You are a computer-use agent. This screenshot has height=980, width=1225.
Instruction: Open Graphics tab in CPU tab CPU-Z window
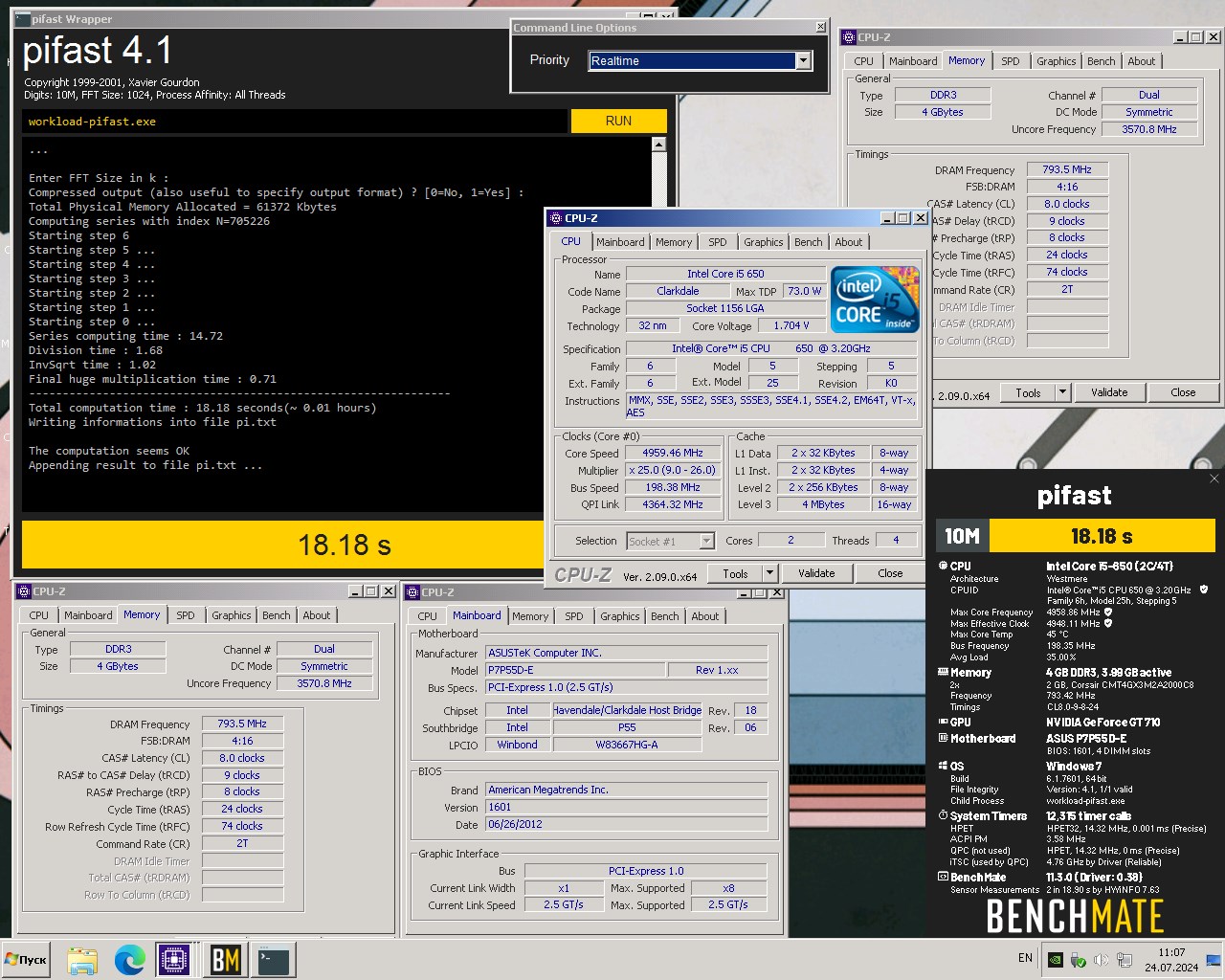[x=764, y=242]
